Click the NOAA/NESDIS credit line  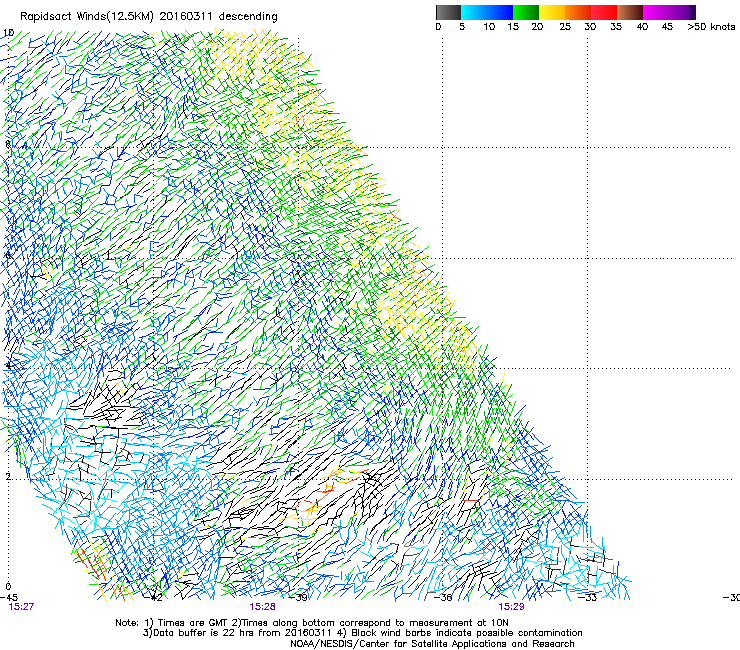click(432, 644)
